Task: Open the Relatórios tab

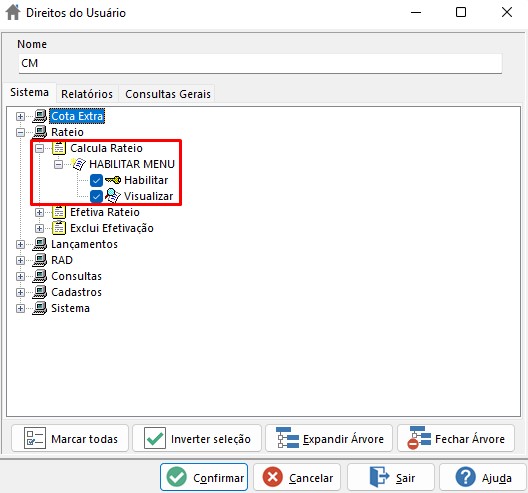Action: (87, 94)
